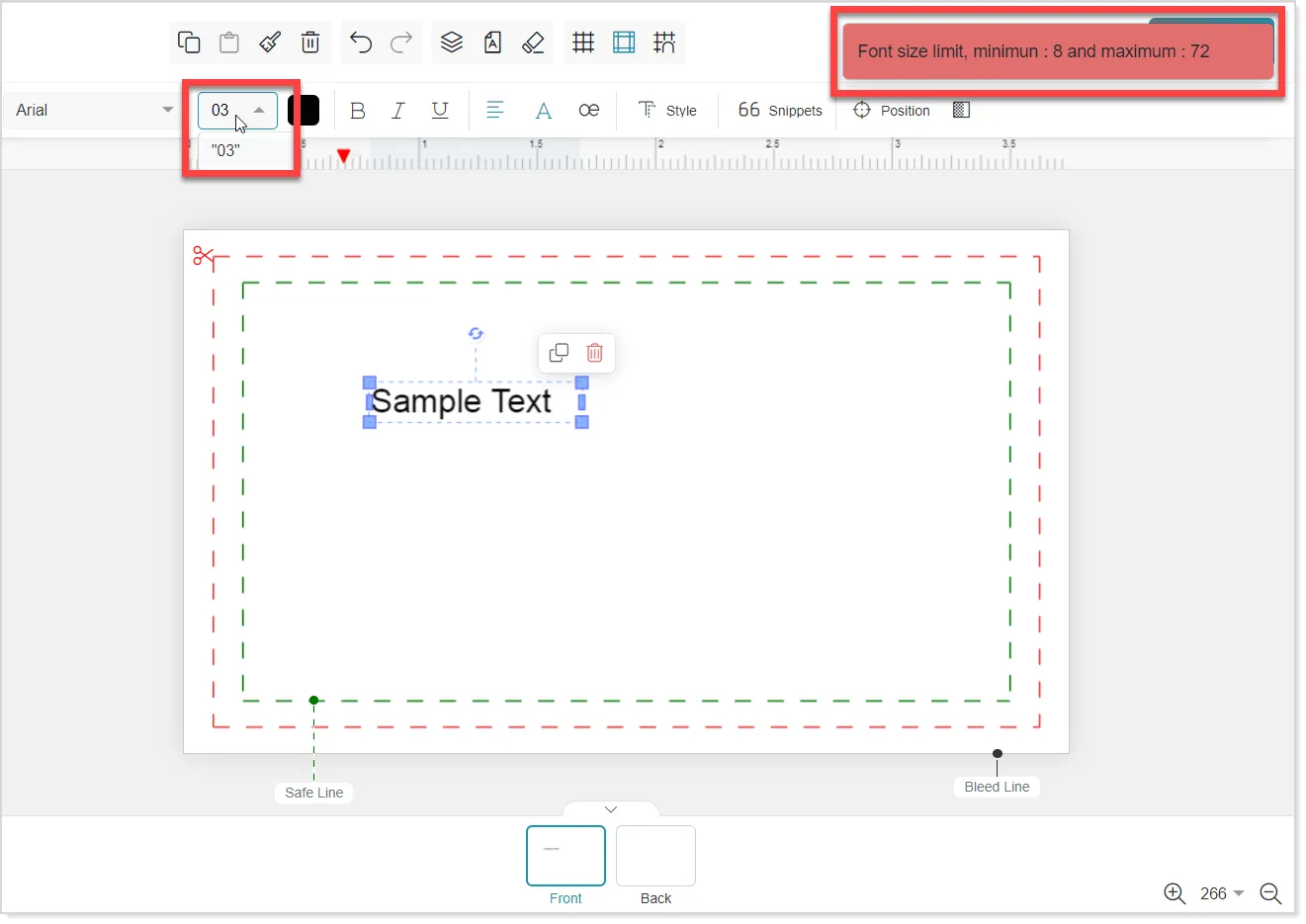Click the blue letter A text icon
The height and width of the screenshot is (924, 1306).
543,111
